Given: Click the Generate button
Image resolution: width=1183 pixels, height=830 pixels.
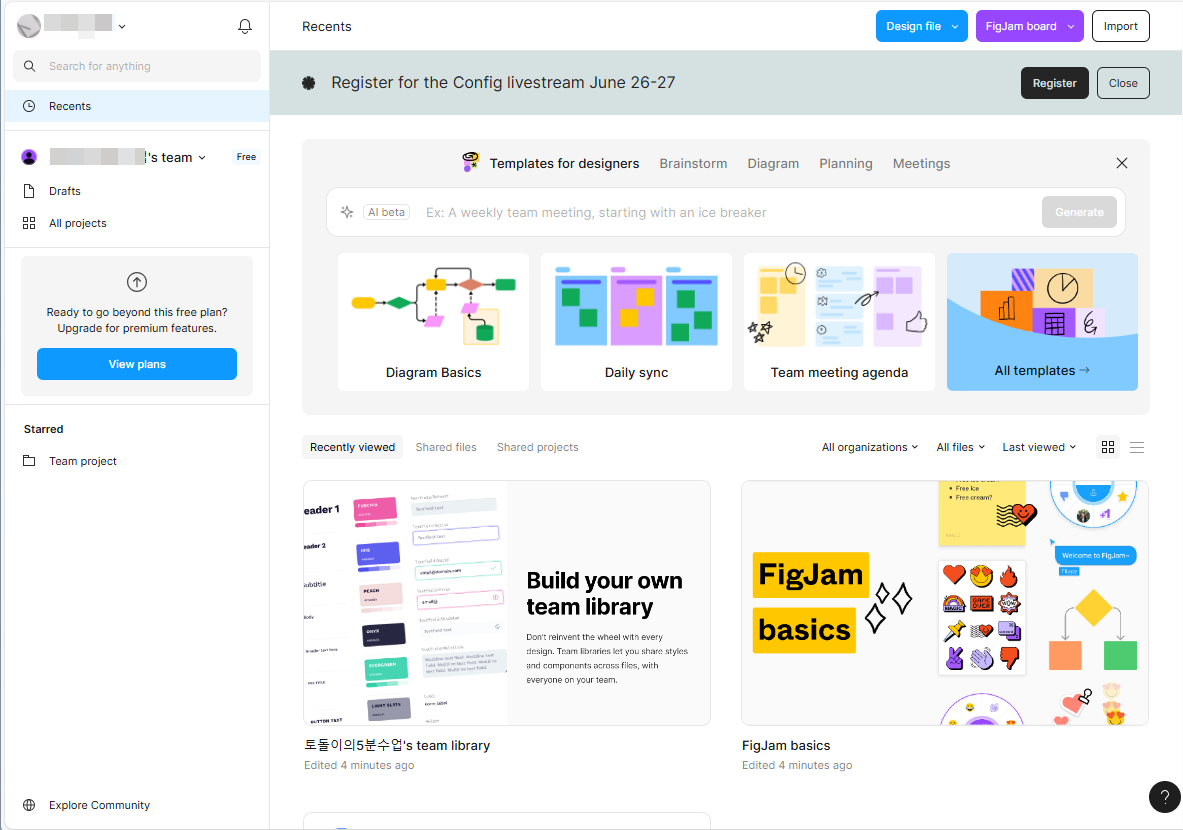Looking at the screenshot, I should coord(1079,212).
